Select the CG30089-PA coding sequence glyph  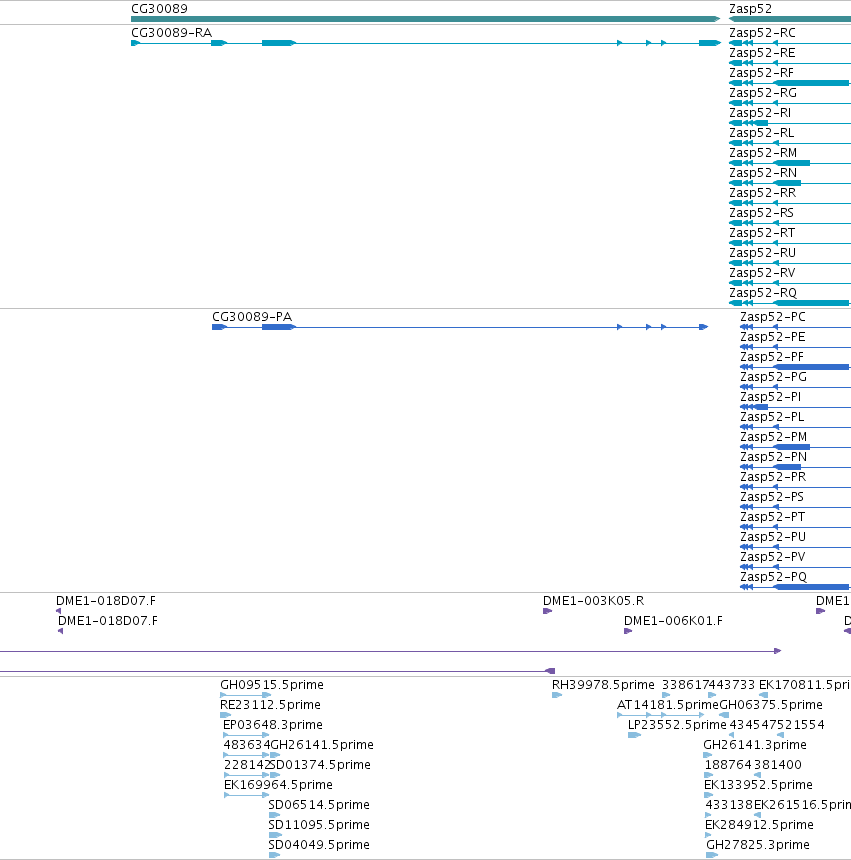pos(460,327)
